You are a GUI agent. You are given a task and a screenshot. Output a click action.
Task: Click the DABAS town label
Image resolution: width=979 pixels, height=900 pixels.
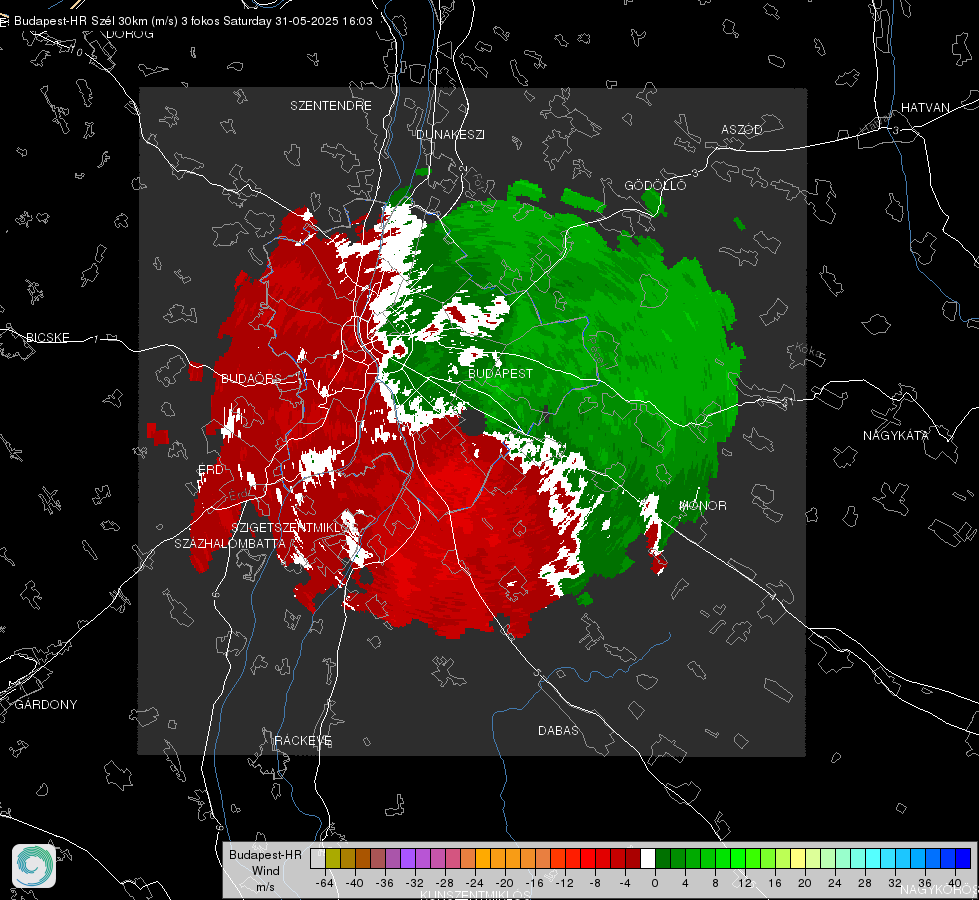coord(558,730)
